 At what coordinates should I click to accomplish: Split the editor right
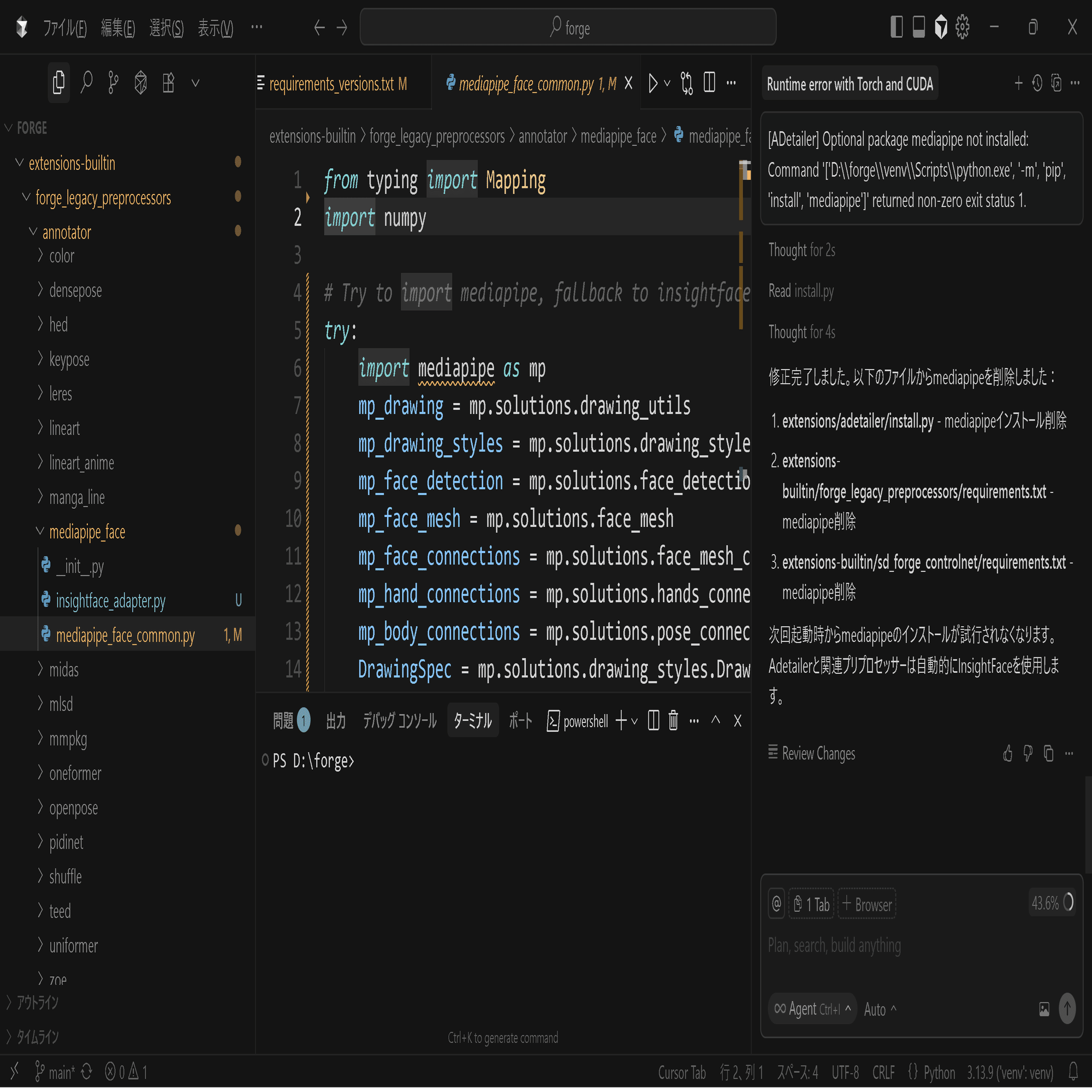(709, 83)
